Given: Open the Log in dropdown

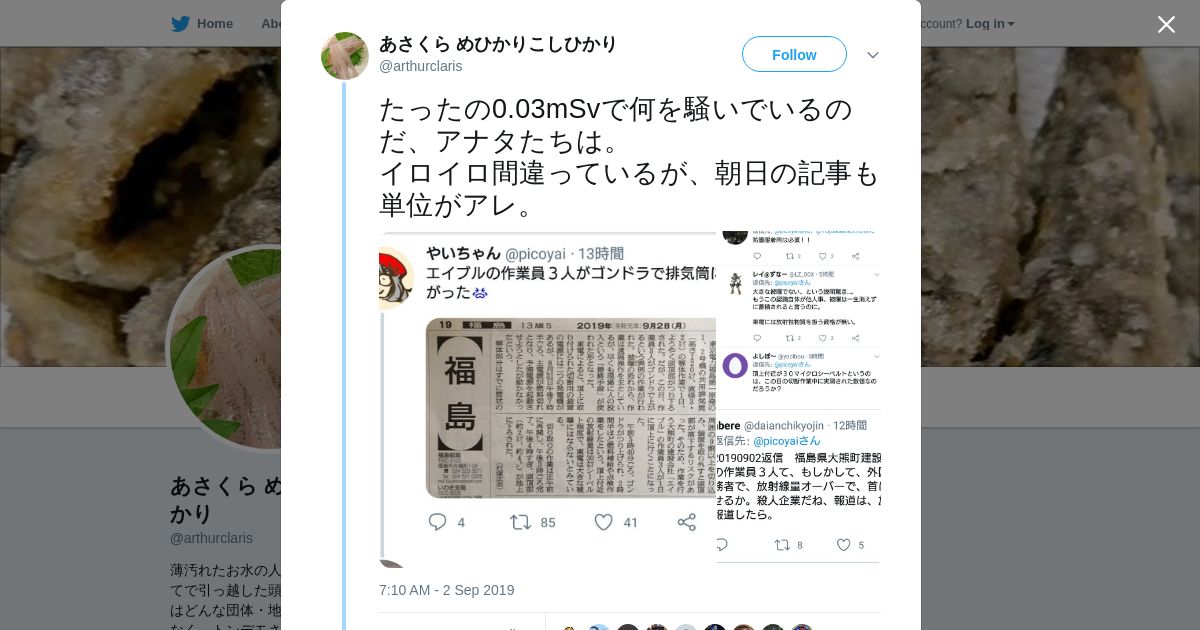Looking at the screenshot, I should tap(990, 24).
